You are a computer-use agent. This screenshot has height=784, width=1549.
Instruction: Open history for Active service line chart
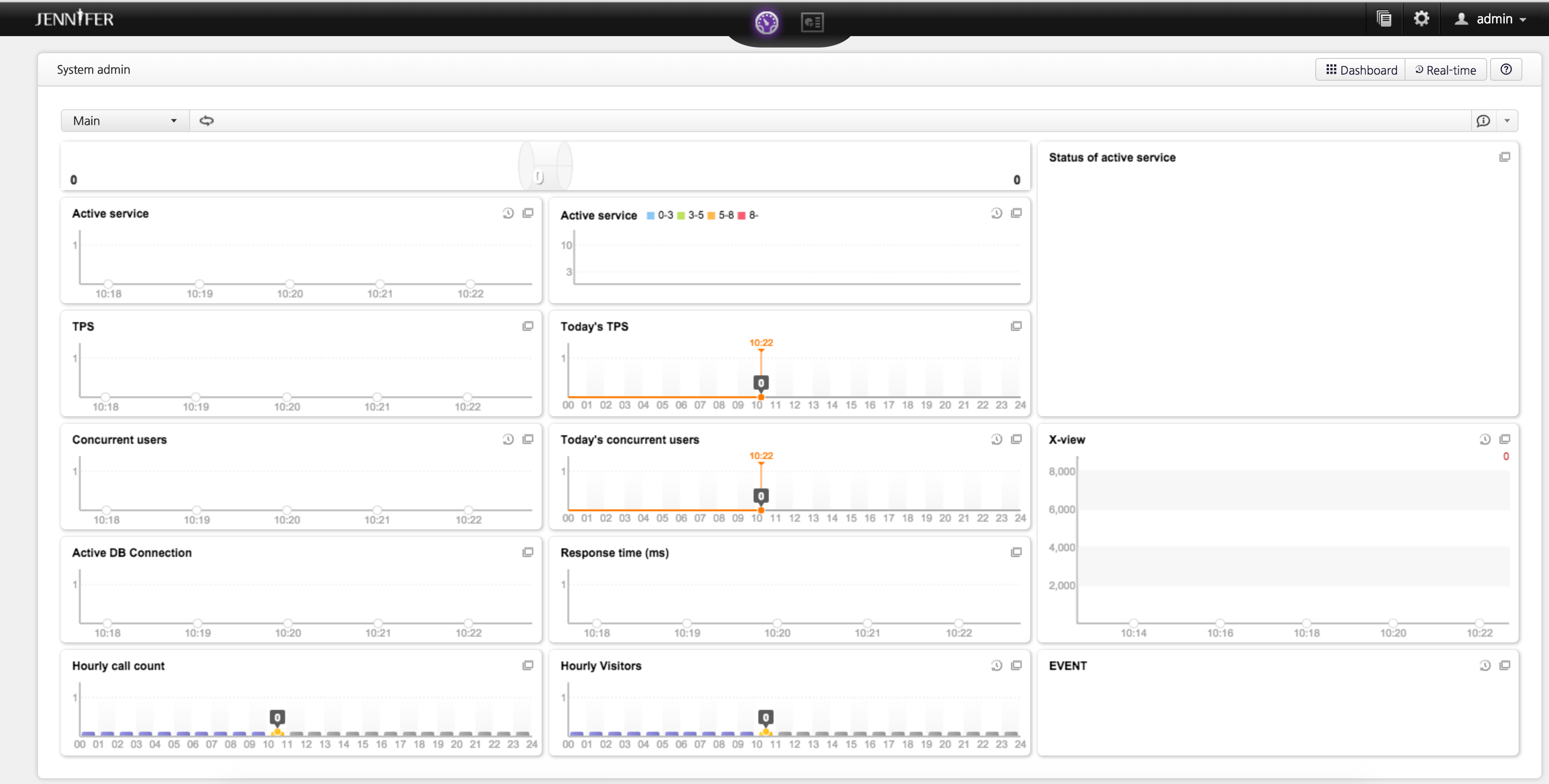click(508, 213)
